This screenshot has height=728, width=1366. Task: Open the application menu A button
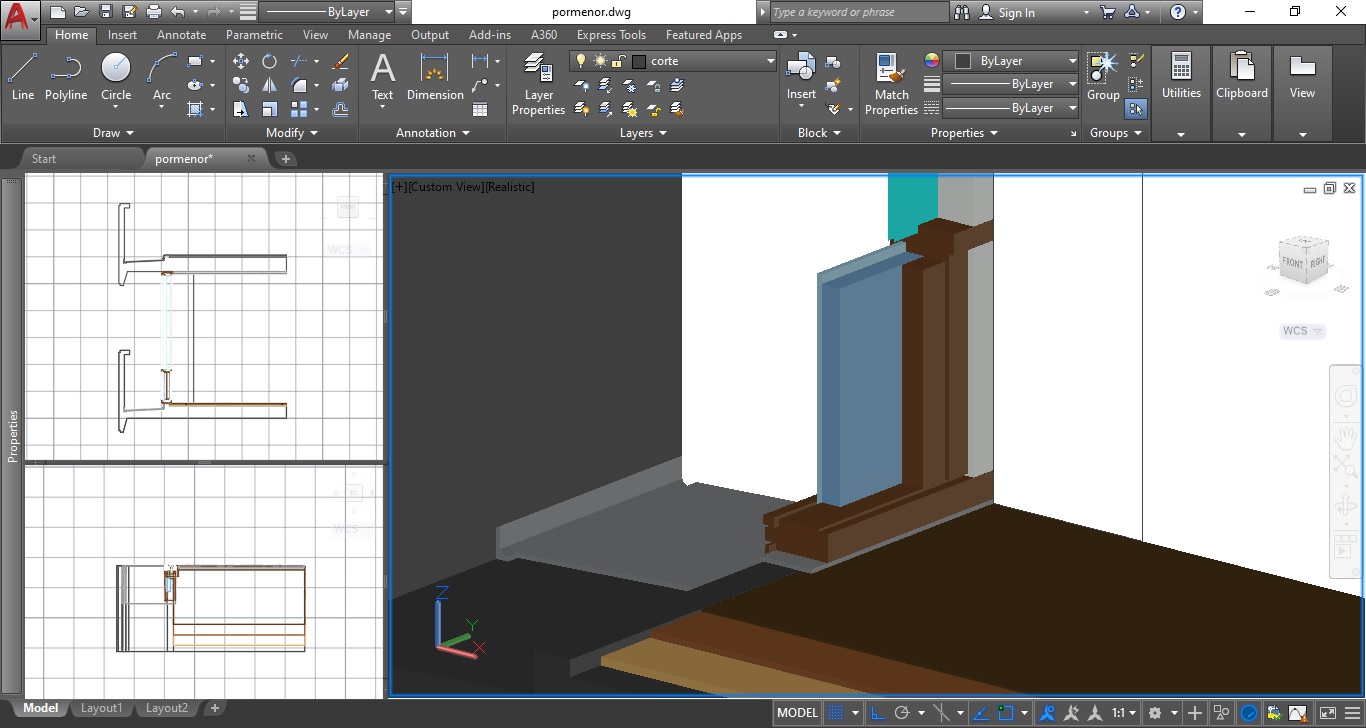[x=21, y=19]
